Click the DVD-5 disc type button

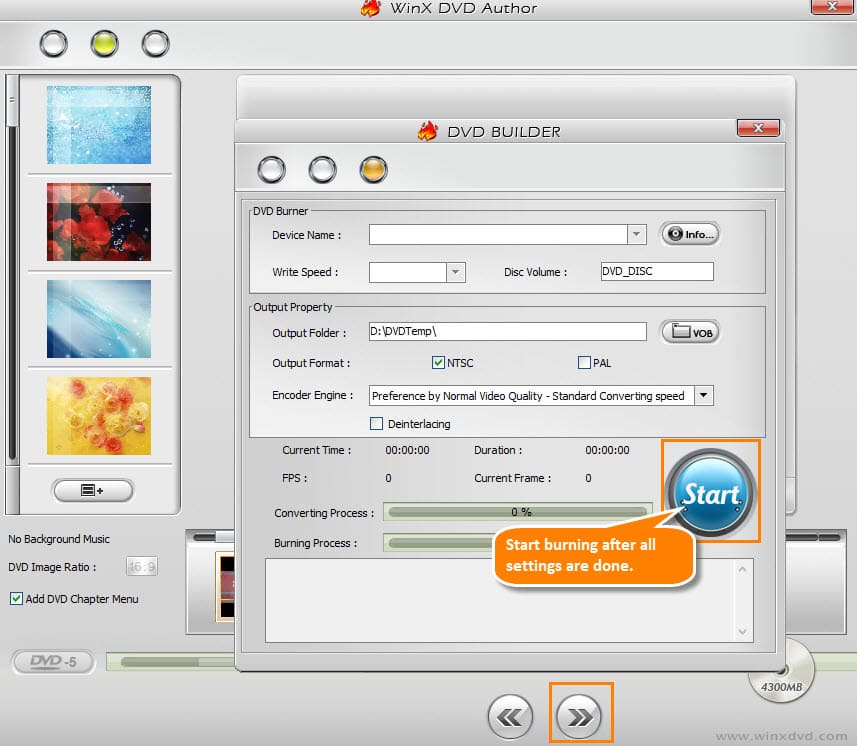(x=53, y=662)
